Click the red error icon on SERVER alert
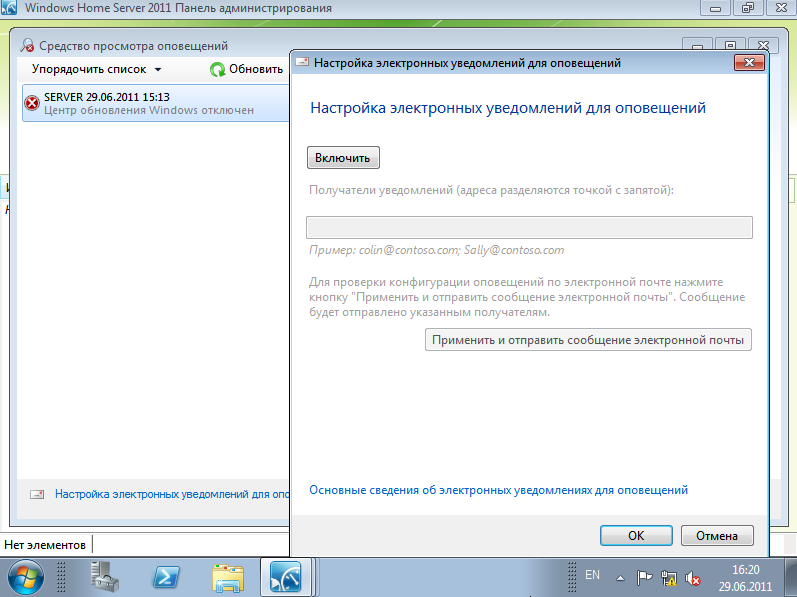797x597 pixels. (32, 103)
